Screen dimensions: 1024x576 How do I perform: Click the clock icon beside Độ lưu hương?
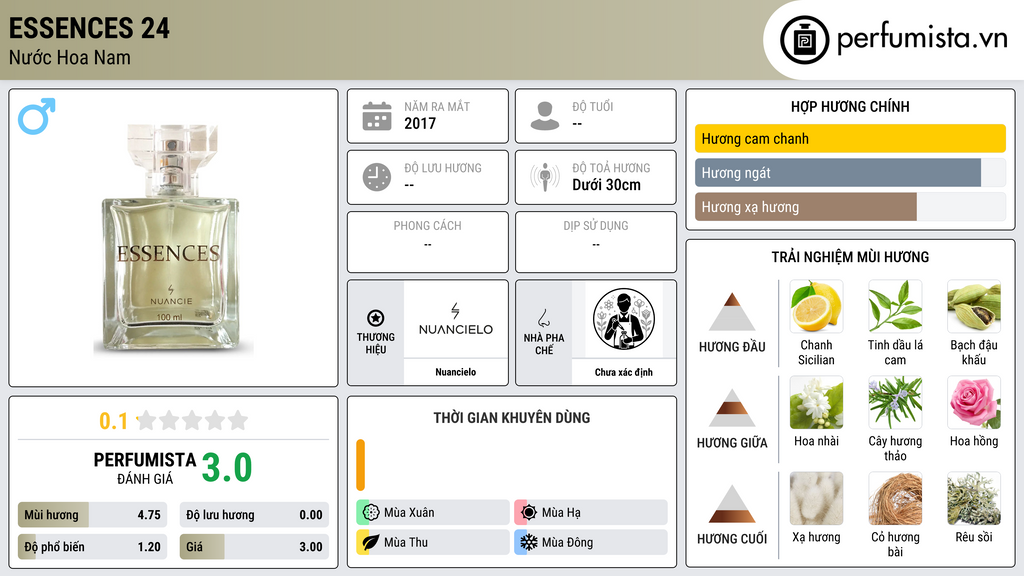(x=377, y=177)
